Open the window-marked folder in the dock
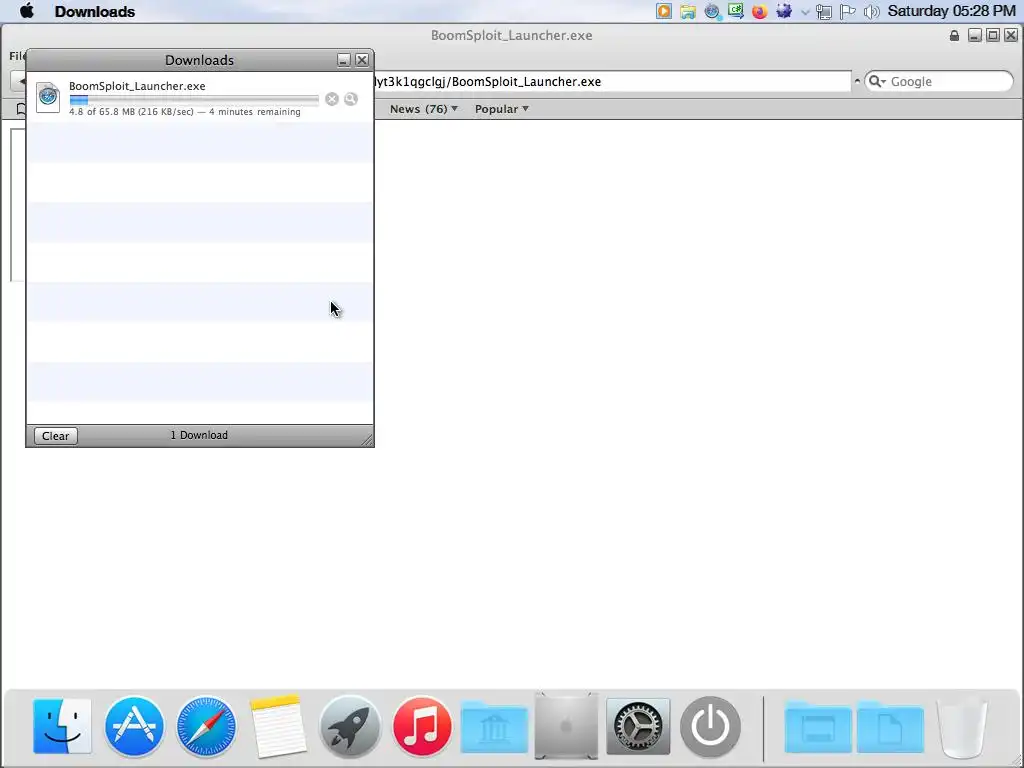1024x768 pixels. 818,728
